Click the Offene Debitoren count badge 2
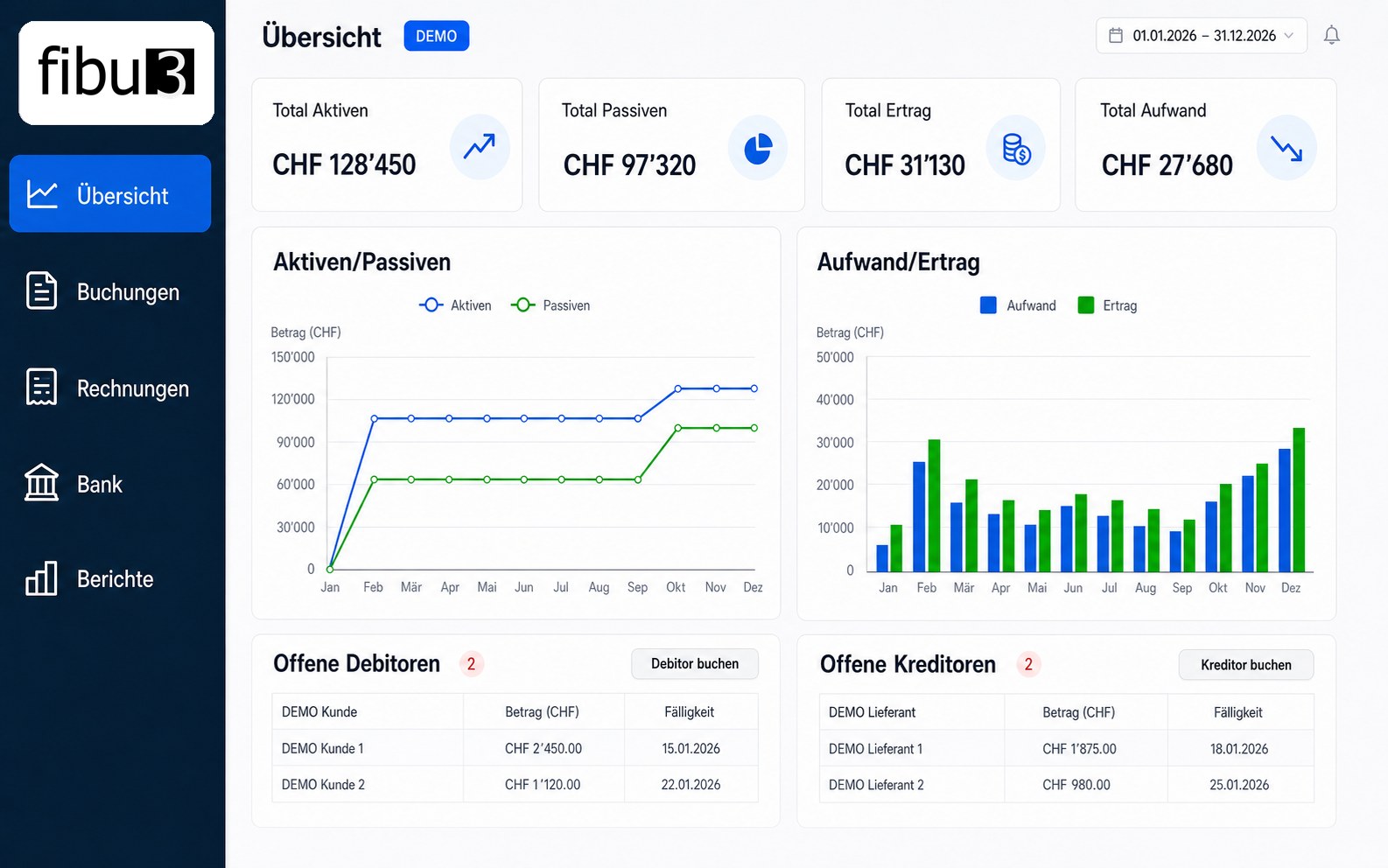Viewport: 1388px width, 868px height. pyautogui.click(x=471, y=664)
